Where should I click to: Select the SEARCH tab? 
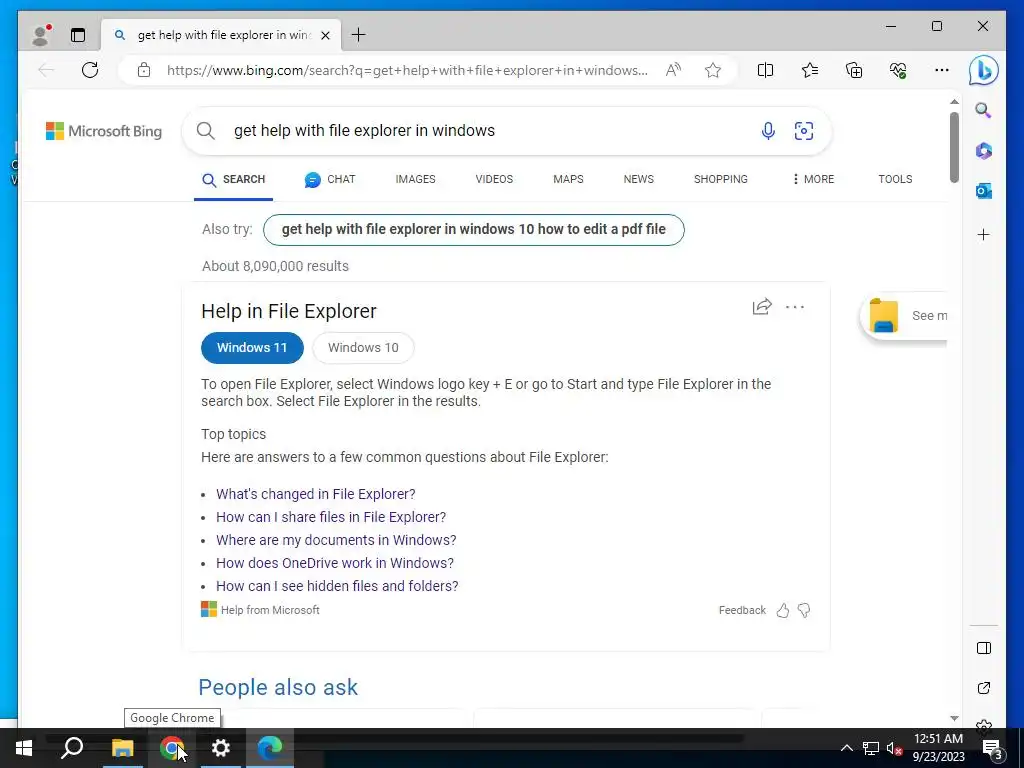234,180
